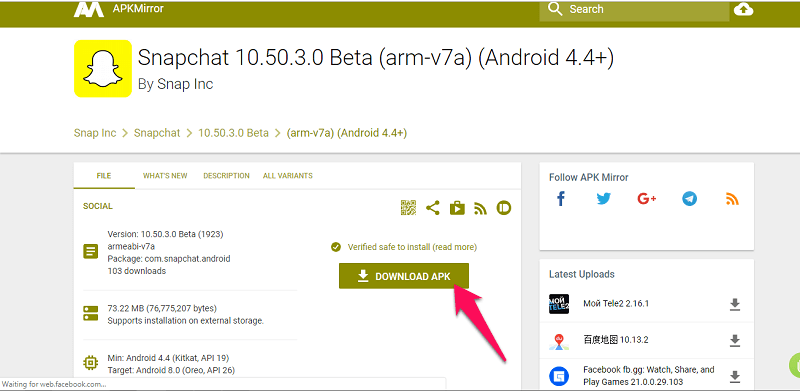Image resolution: width=800 pixels, height=391 pixels.
Task: Click the share icon
Action: point(433,208)
